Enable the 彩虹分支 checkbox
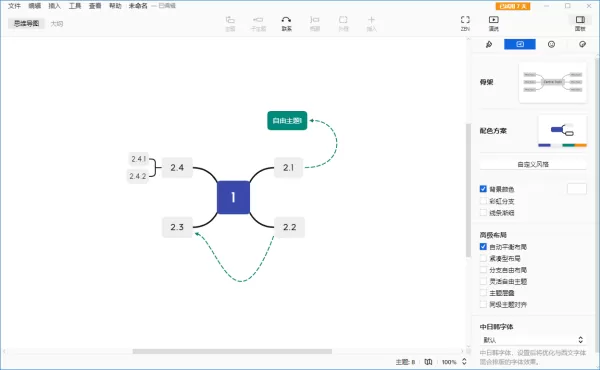Screen dimensions: 600x370 [483, 201]
